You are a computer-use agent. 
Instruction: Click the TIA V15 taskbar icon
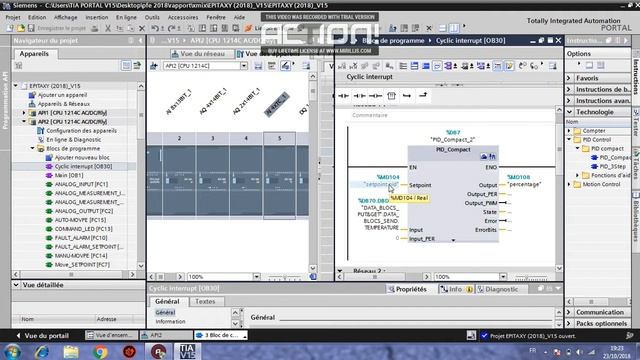coord(187,351)
